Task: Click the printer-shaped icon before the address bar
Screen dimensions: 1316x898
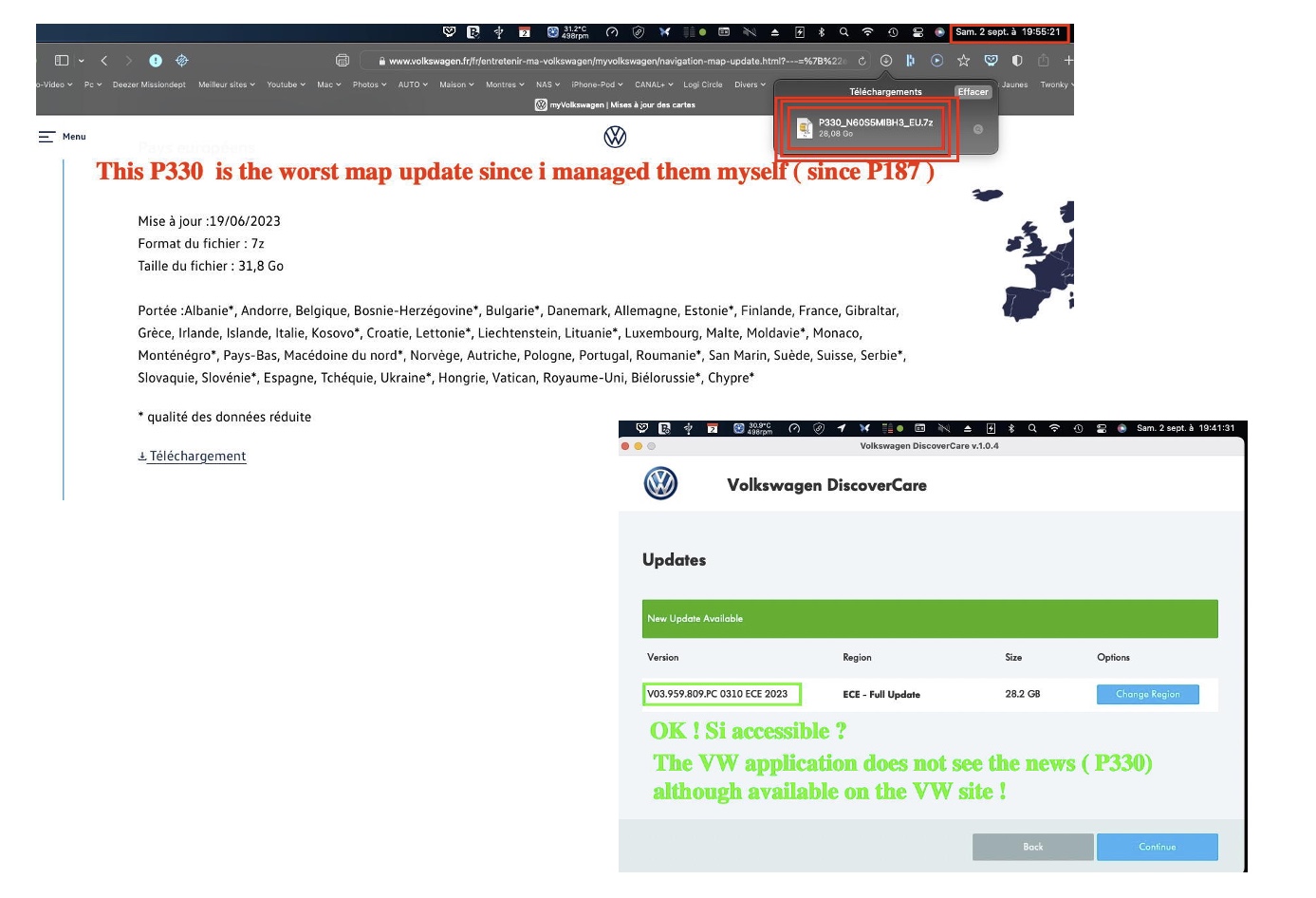Action: coord(343,61)
